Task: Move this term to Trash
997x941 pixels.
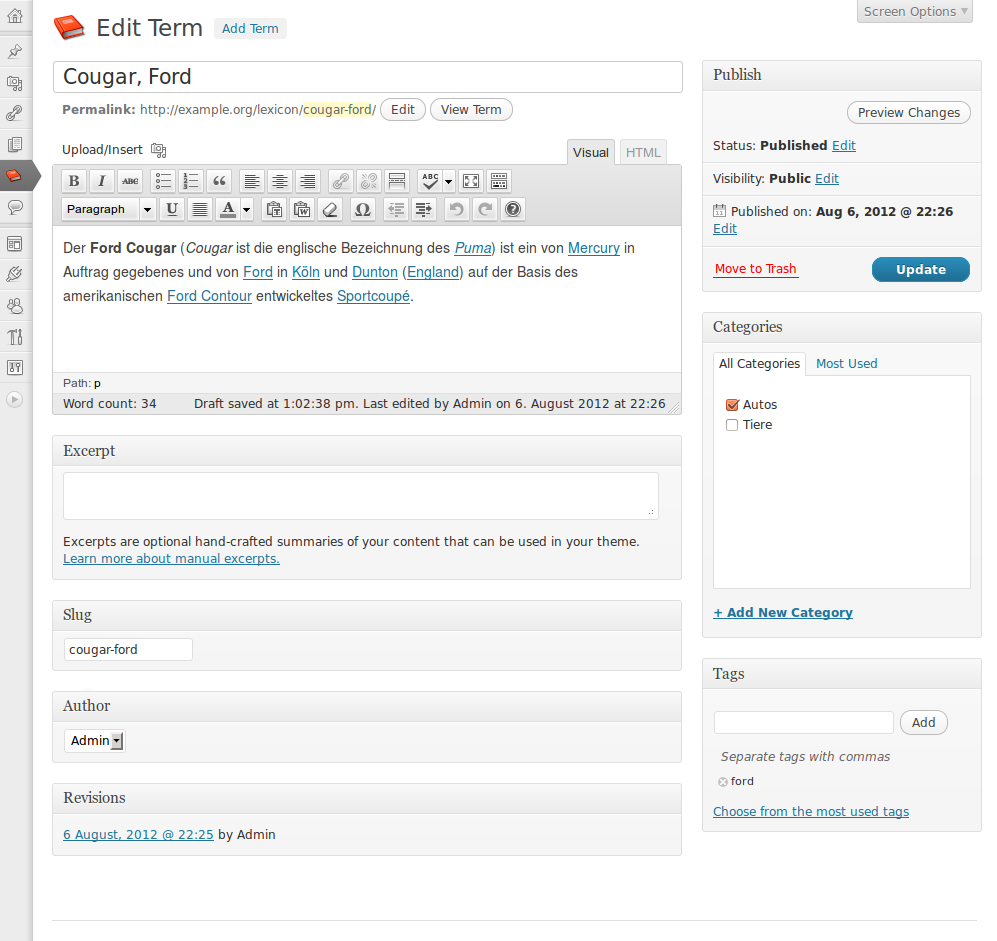Action: [755, 269]
